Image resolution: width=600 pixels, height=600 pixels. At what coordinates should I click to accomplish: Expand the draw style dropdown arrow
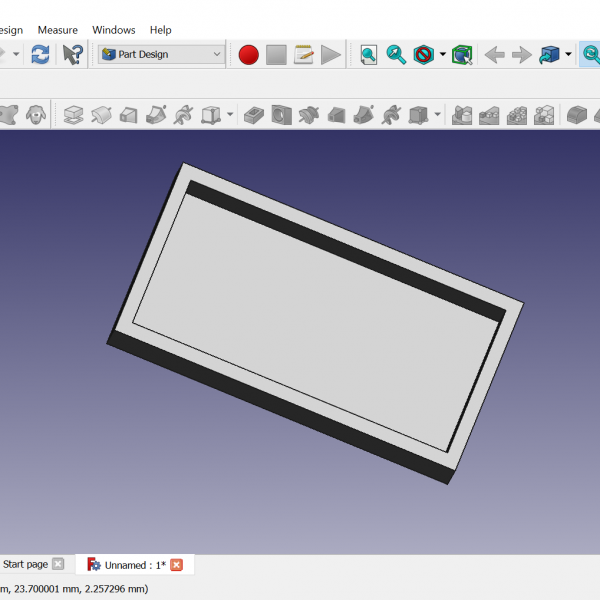pyautogui.click(x=442, y=55)
